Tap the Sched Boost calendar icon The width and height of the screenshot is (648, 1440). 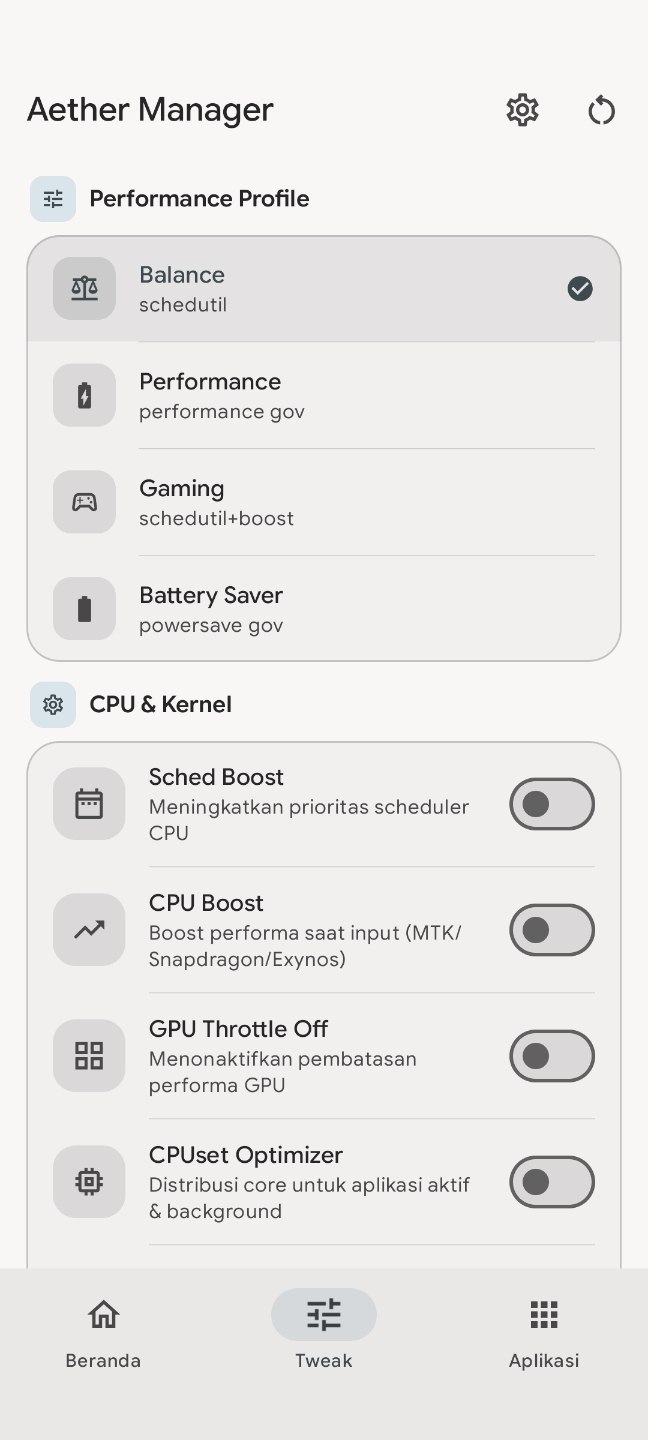pyautogui.click(x=88, y=803)
